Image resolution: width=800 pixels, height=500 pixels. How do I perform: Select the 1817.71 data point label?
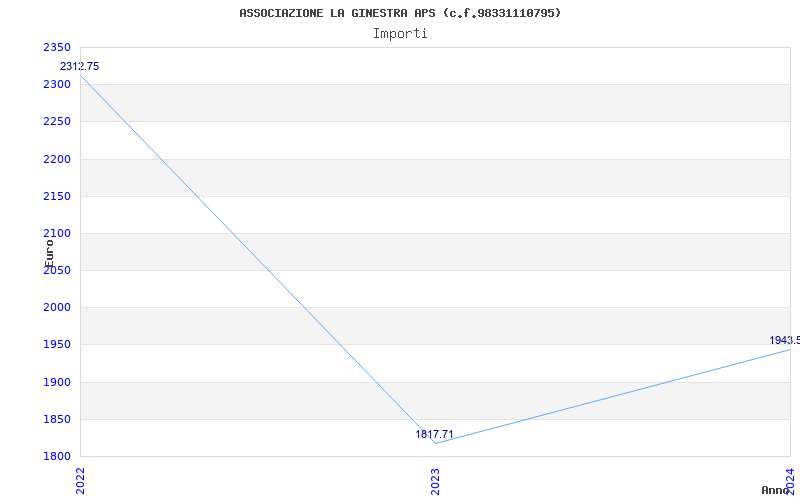coord(434,435)
